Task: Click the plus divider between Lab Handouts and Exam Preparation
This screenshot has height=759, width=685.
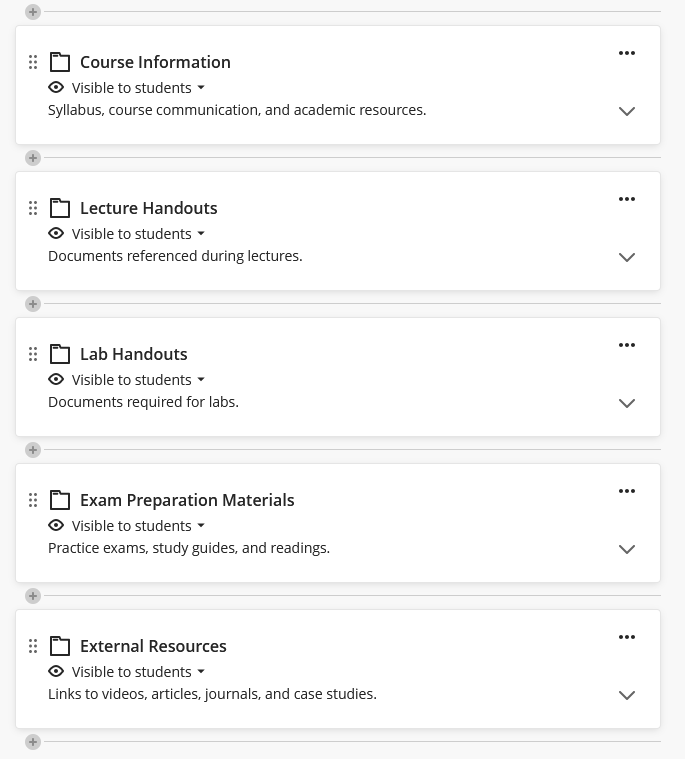Action: (33, 450)
